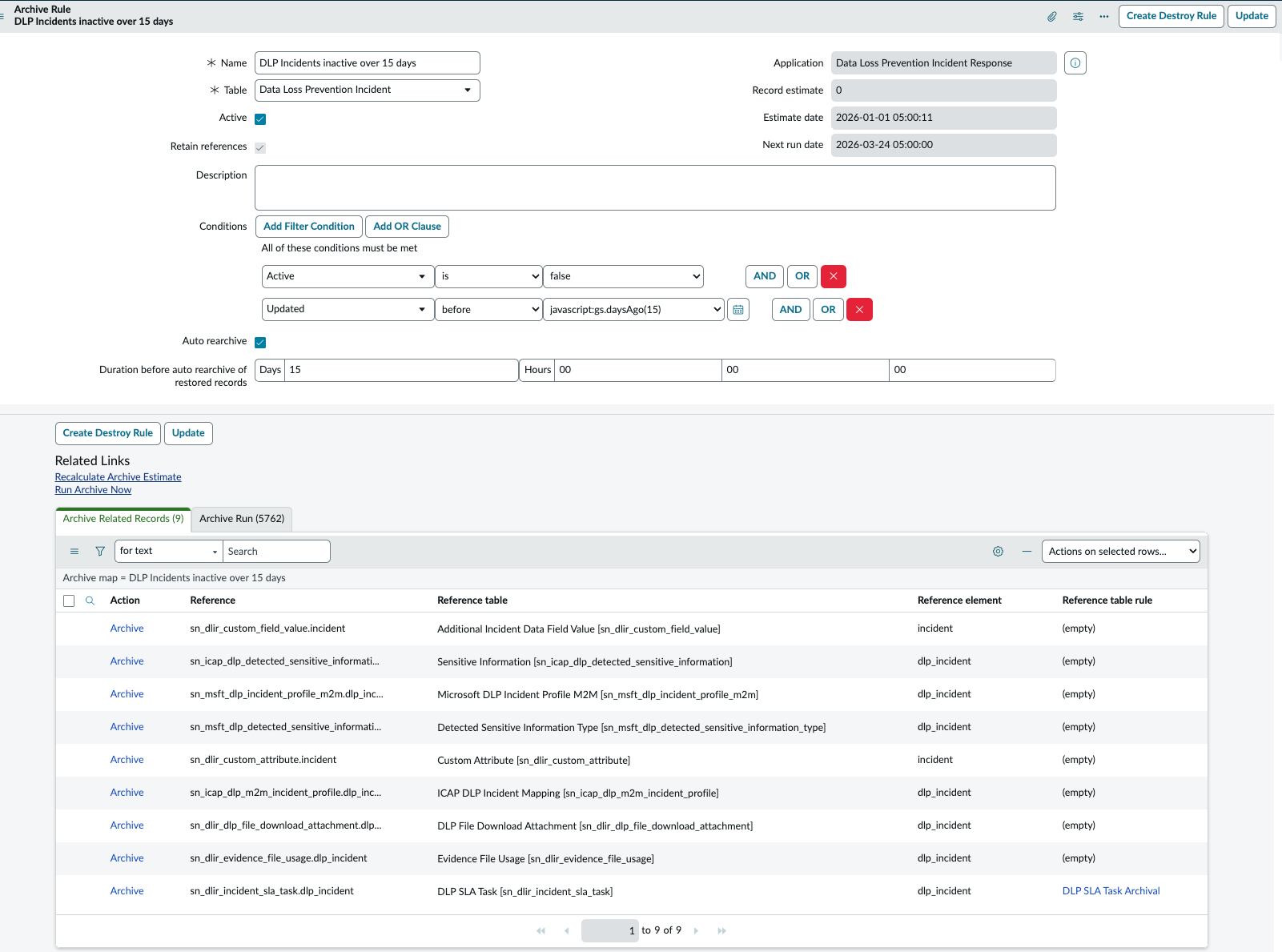
Task: Click the Days duration input field
Action: tap(401, 370)
